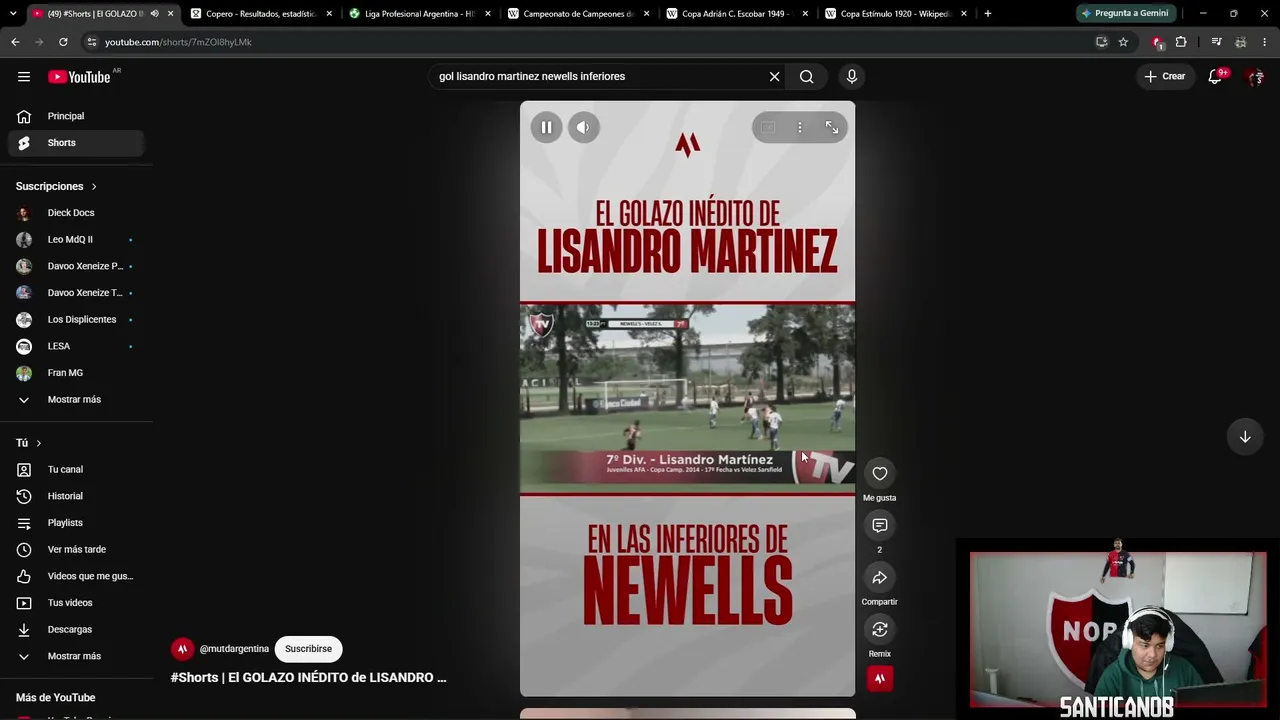Screen dimensions: 1280x720
Task: Open the liked videos list
Action: (x=76, y=576)
